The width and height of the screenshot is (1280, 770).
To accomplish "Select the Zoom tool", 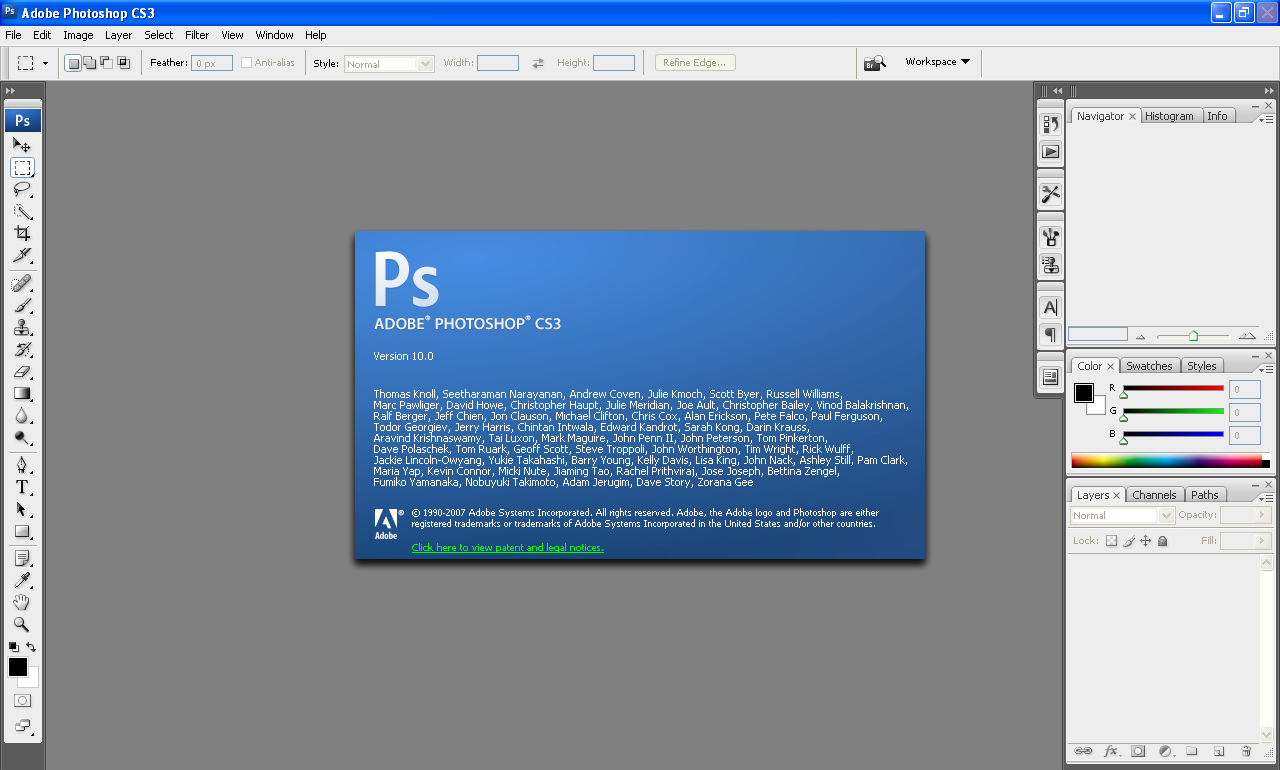I will 22,624.
